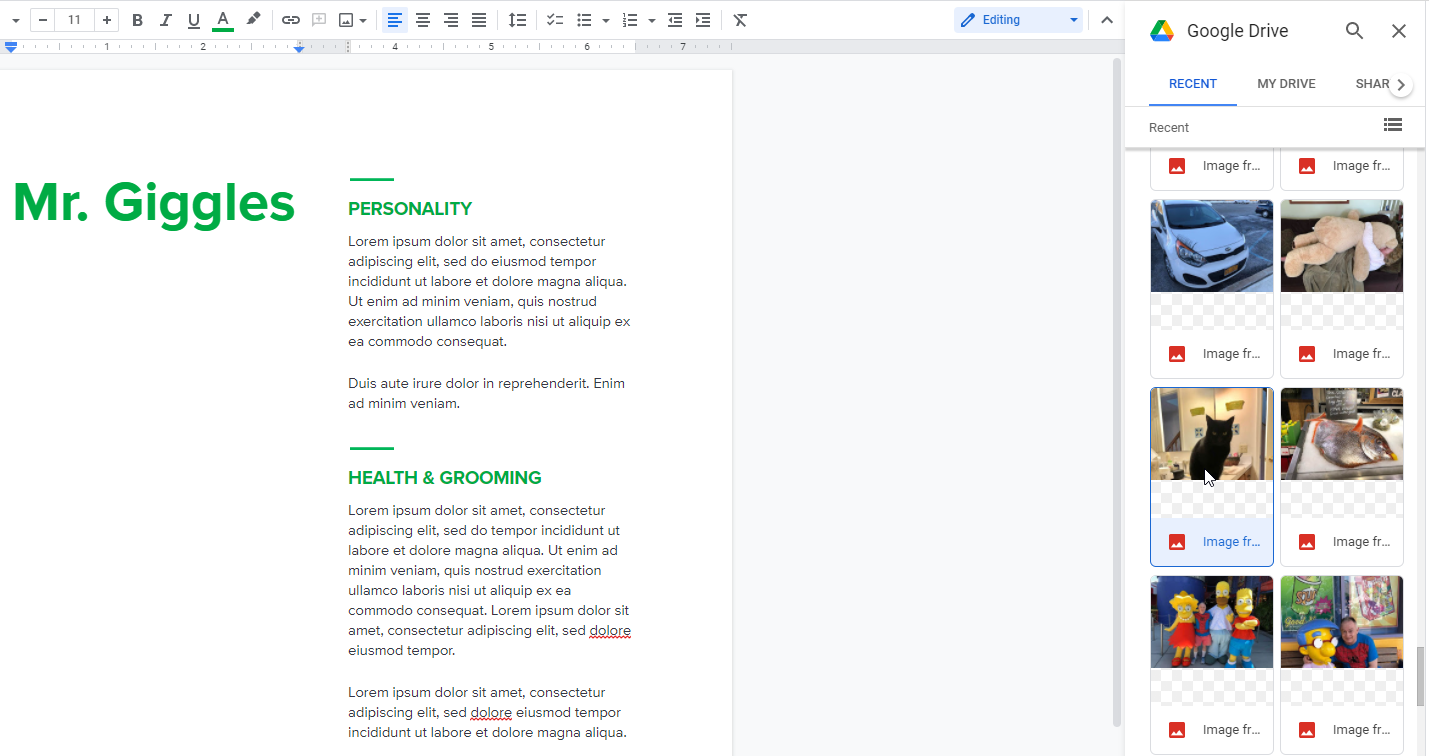The image size is (1429, 756).
Task: Click the image file icon under black cat
Action: (x=1177, y=542)
